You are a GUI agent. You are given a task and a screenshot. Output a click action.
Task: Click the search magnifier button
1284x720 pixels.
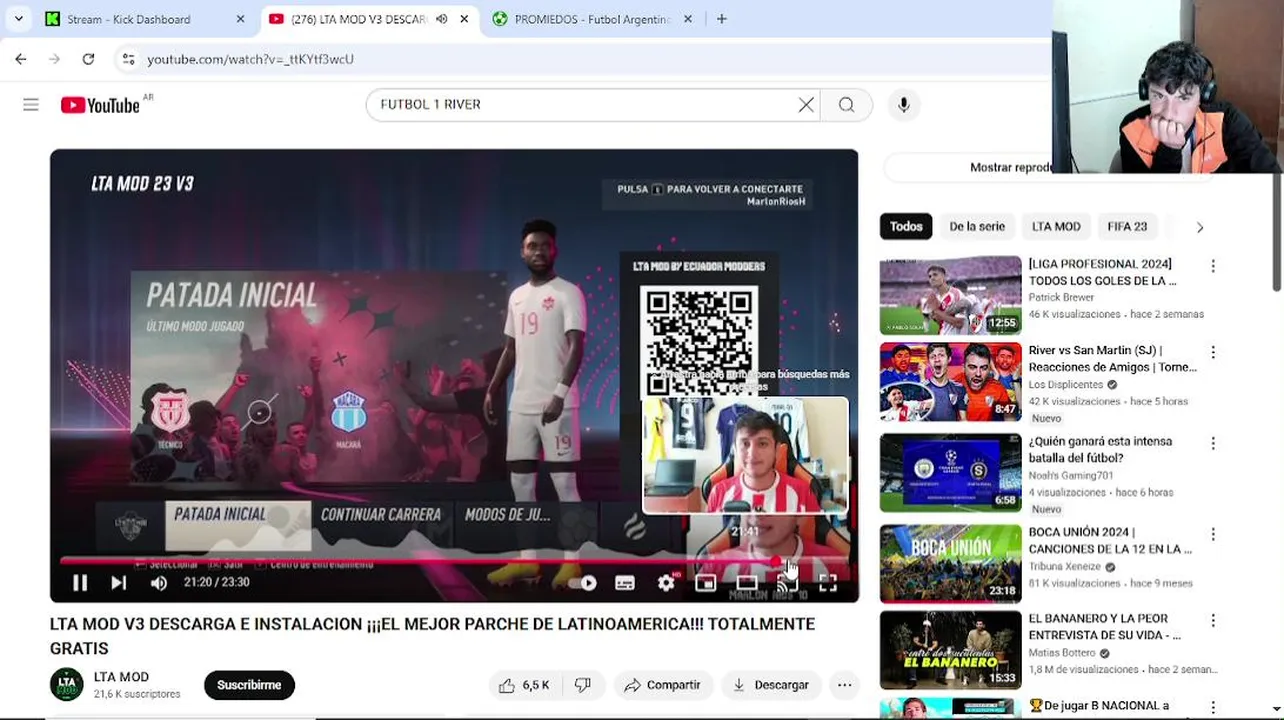pyautogui.click(x=847, y=105)
